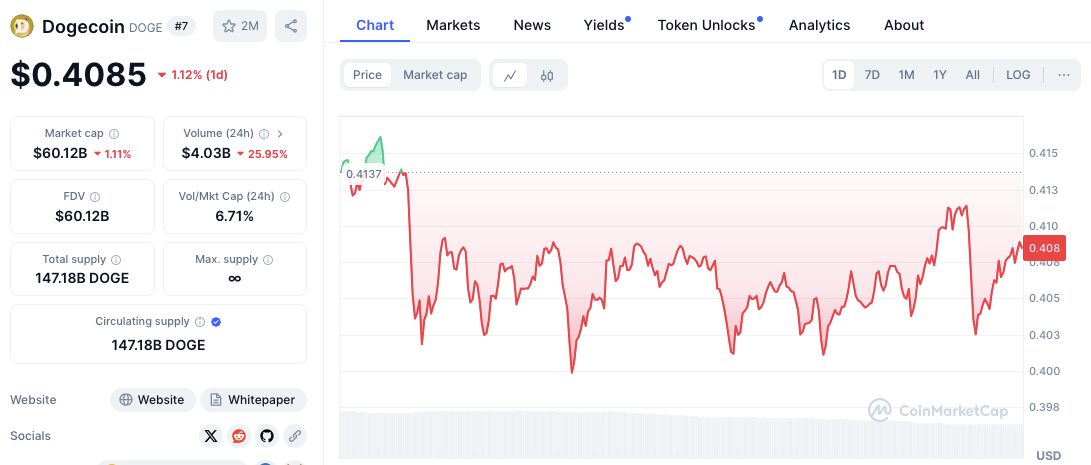Switch to the Markets tab

coord(453,26)
